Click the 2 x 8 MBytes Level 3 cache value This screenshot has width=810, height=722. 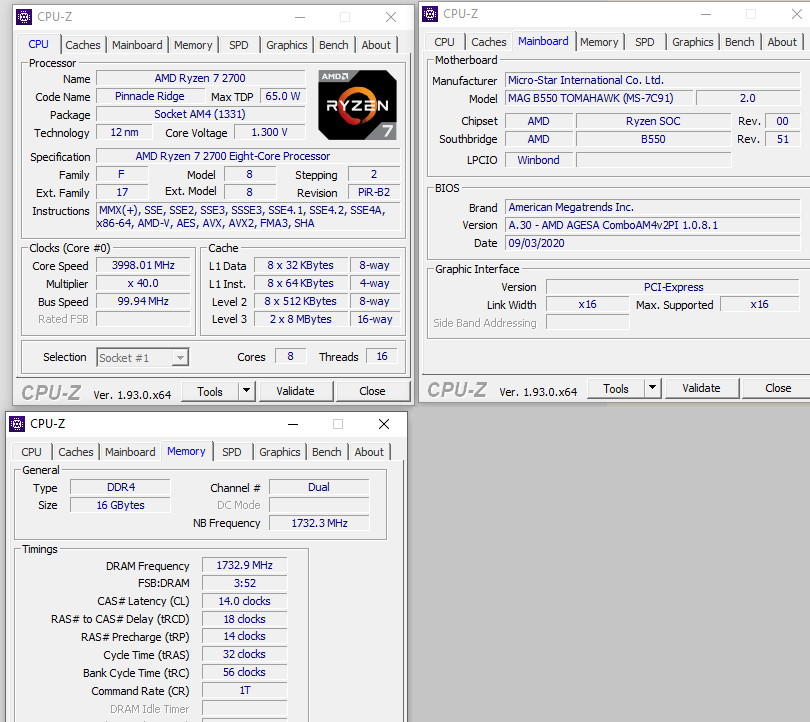(301, 320)
